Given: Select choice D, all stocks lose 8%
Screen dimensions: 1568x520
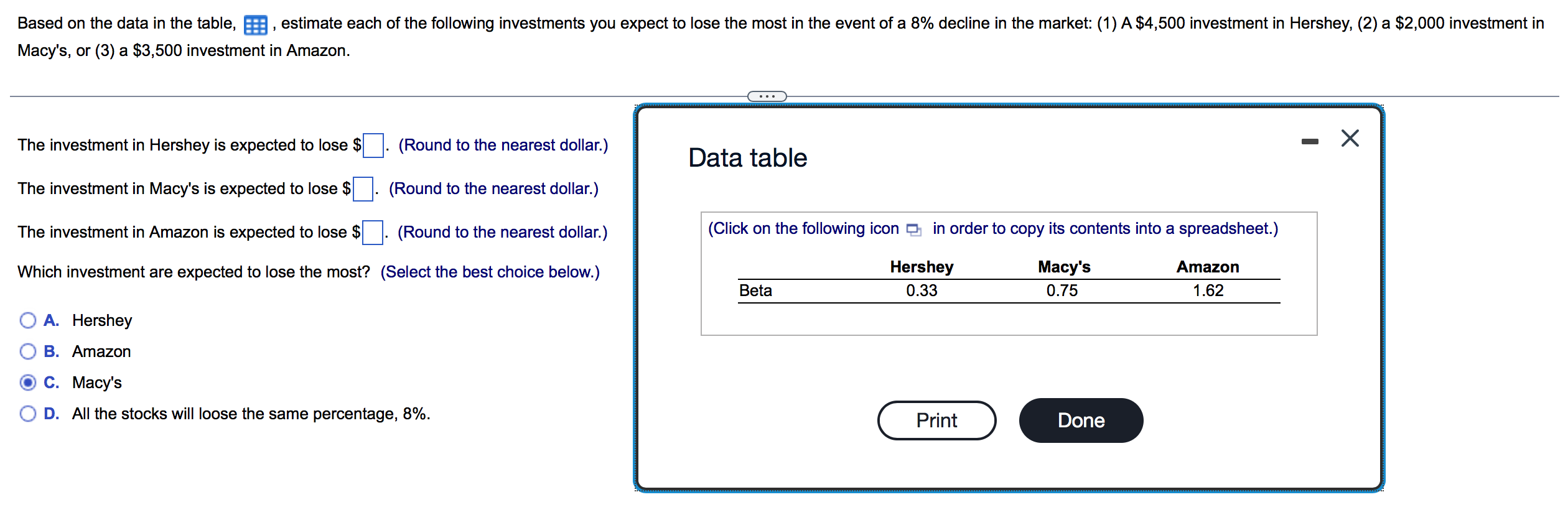Looking at the screenshot, I should pos(27,413).
